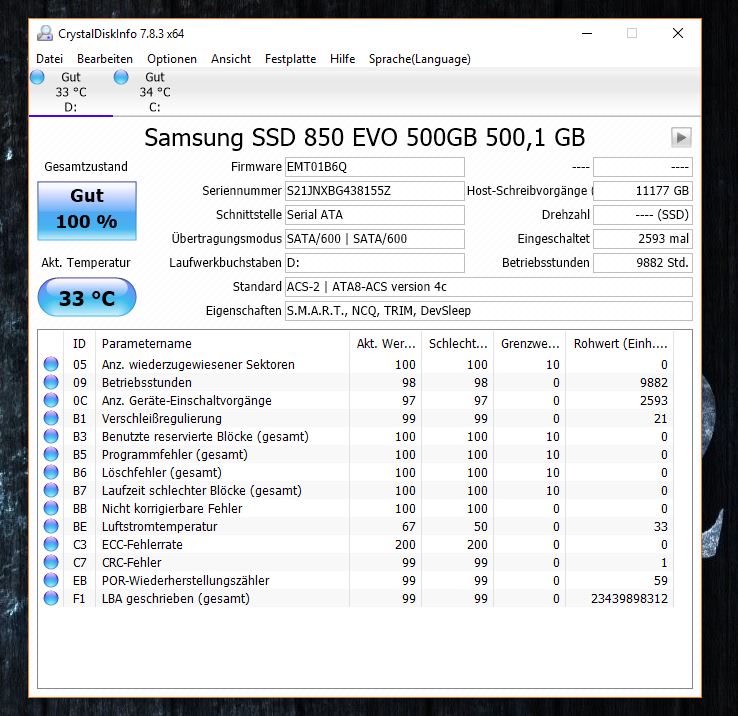The image size is (738, 716).
Task: Open the Ansicht menu
Action: [231, 59]
